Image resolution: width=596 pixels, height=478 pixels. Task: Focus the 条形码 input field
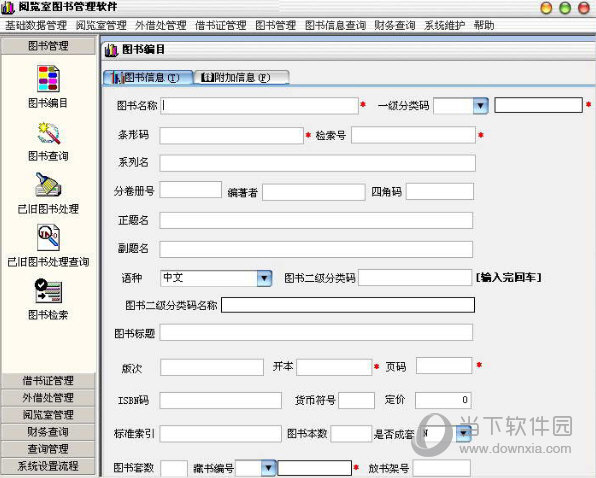click(231, 135)
